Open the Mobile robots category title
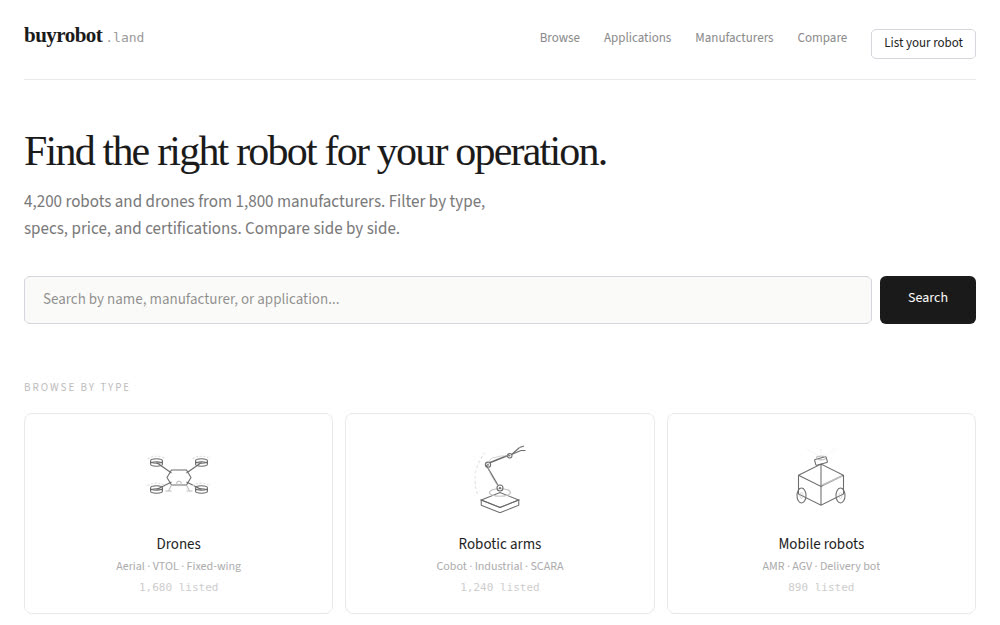The height and width of the screenshot is (625, 1000). coord(821,544)
